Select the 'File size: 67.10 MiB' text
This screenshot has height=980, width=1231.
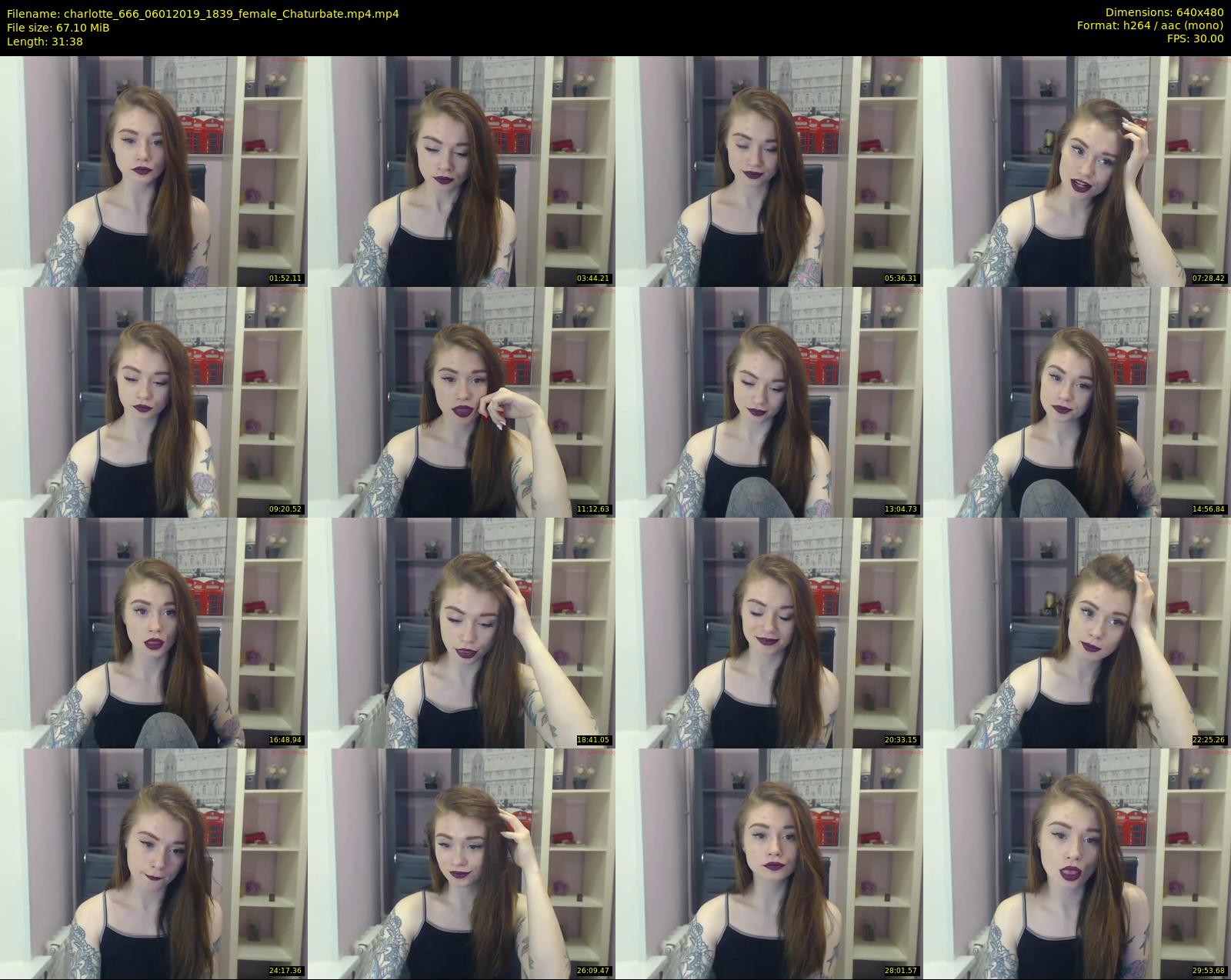58,28
